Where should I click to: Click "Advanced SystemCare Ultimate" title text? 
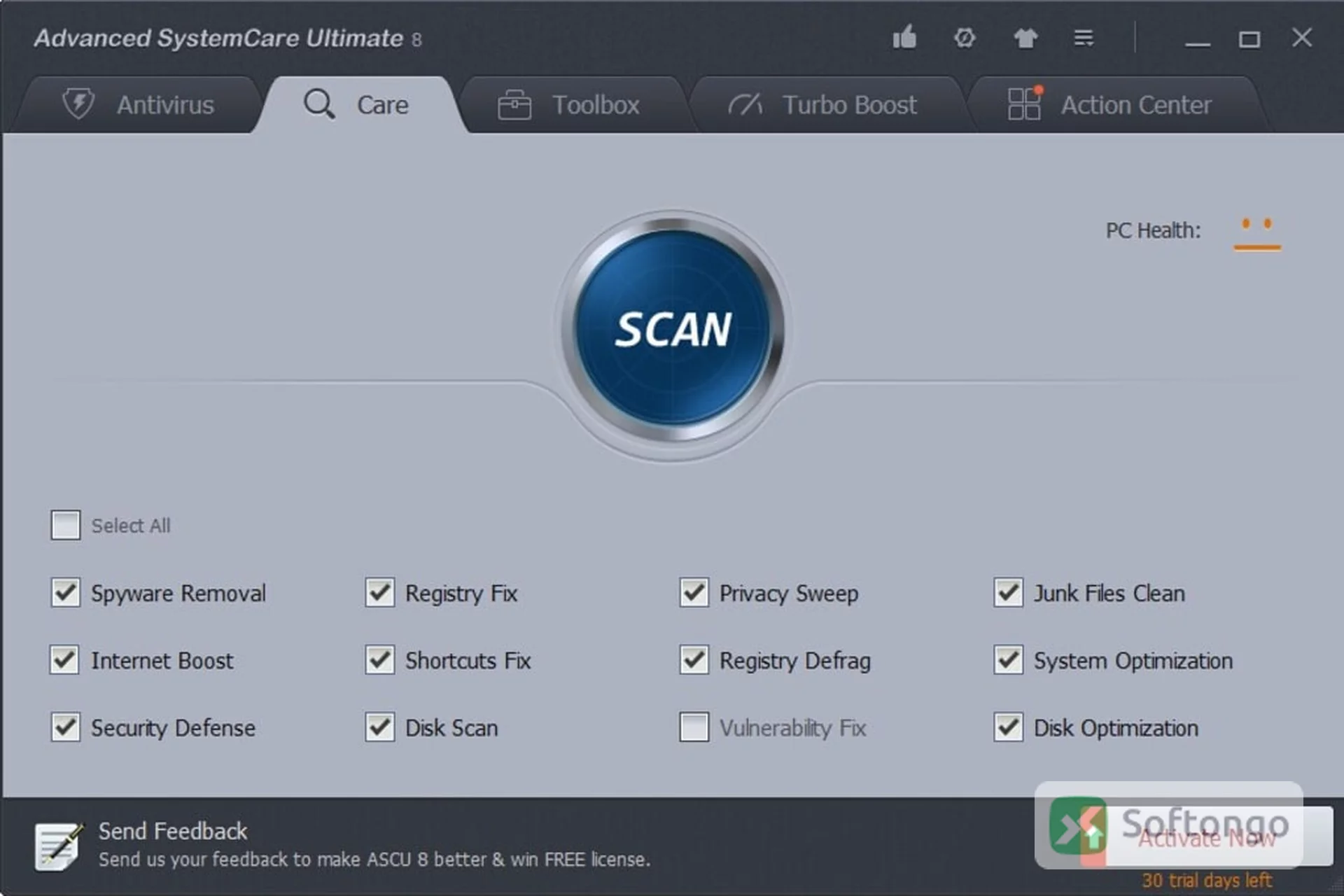click(x=218, y=38)
